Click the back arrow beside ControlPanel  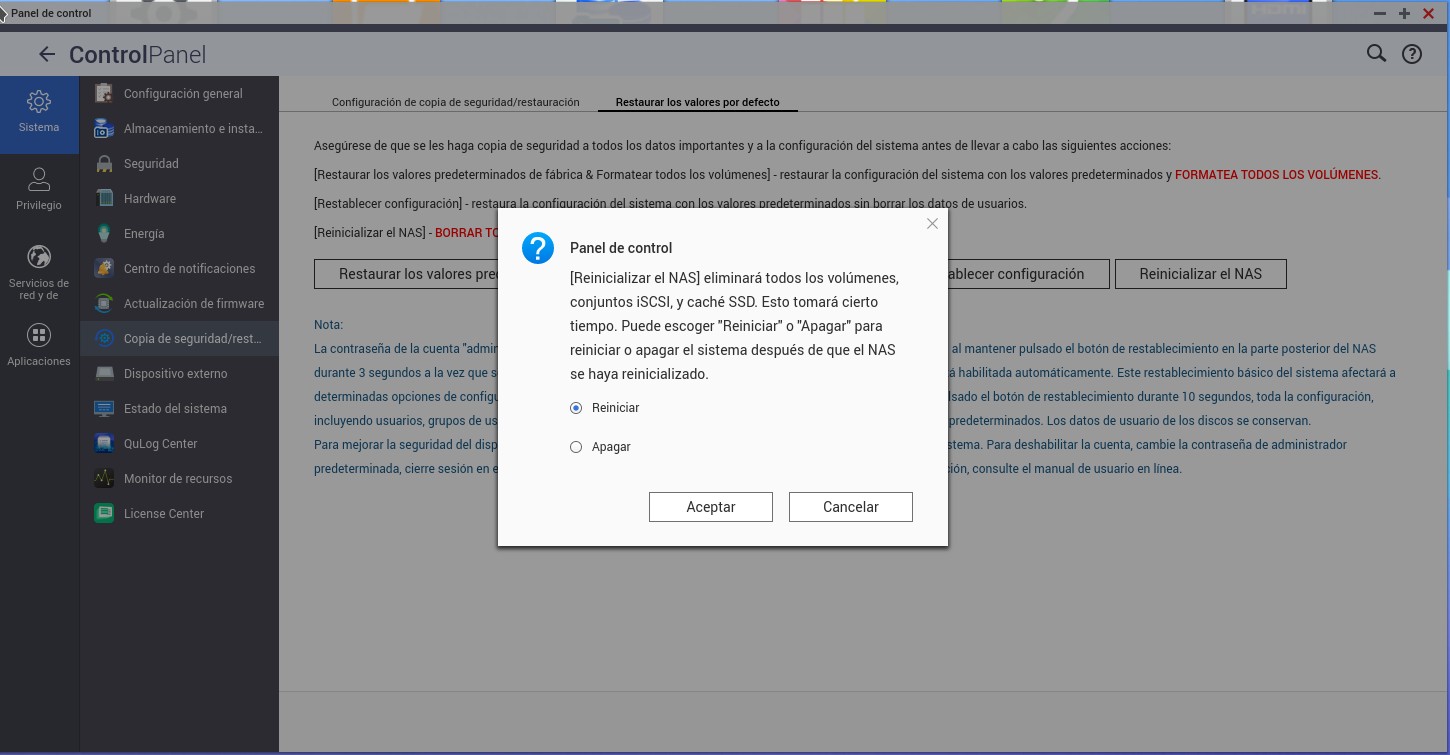(46, 54)
